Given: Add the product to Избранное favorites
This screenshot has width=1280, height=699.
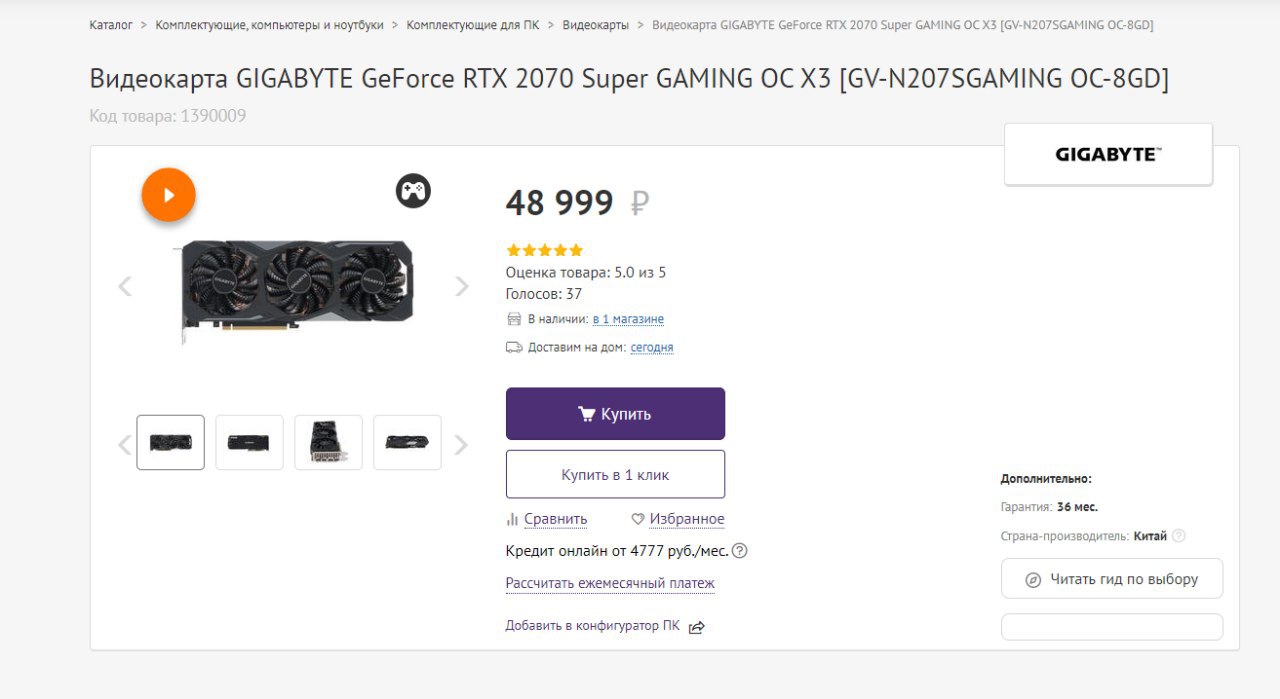Looking at the screenshot, I should [x=678, y=519].
